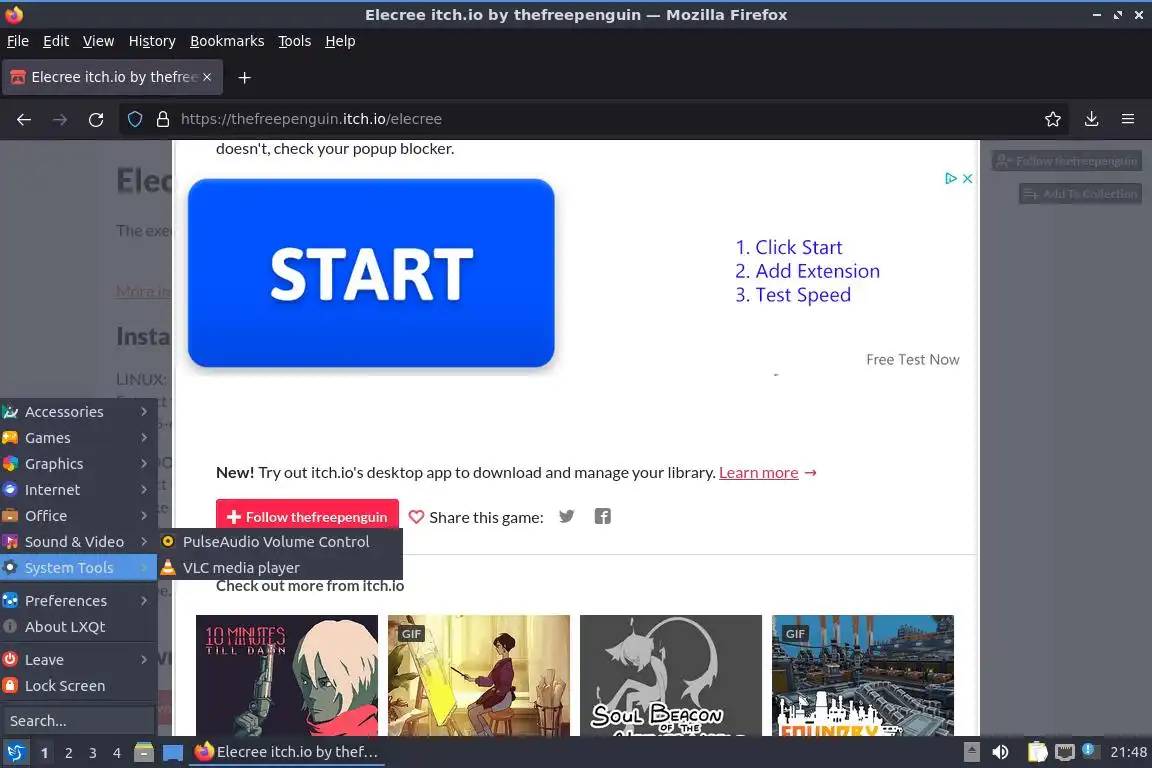The height and width of the screenshot is (768, 1152).
Task: Launch VLC media player
Action: 281,567
